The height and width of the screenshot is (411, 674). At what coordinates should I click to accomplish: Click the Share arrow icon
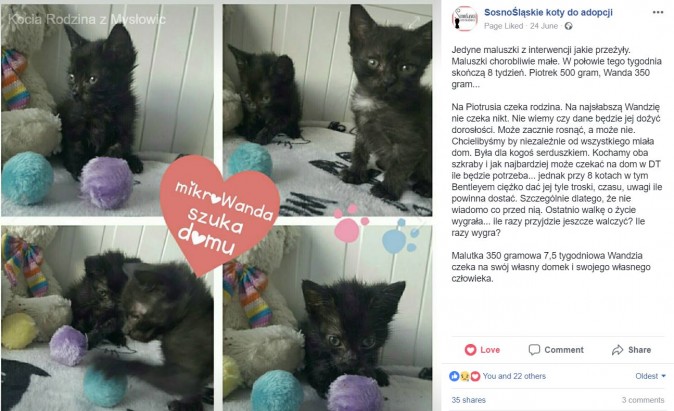point(617,350)
